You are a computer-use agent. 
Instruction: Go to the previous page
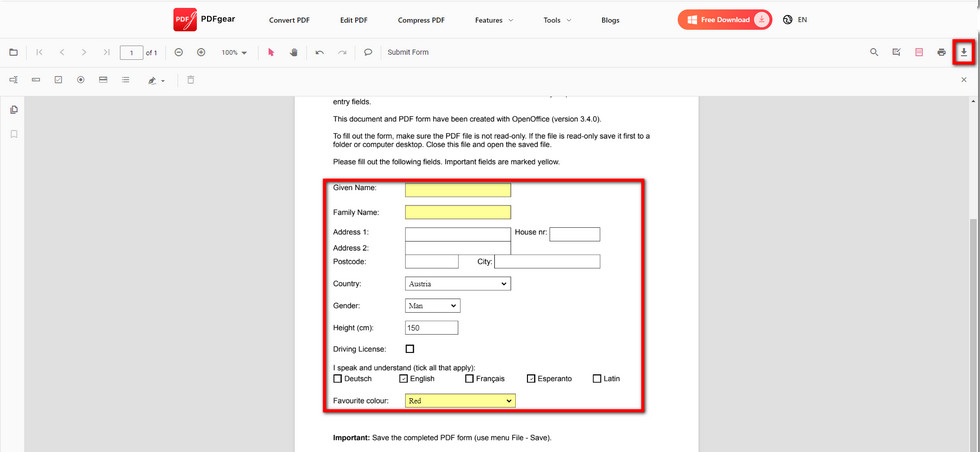[62, 53]
